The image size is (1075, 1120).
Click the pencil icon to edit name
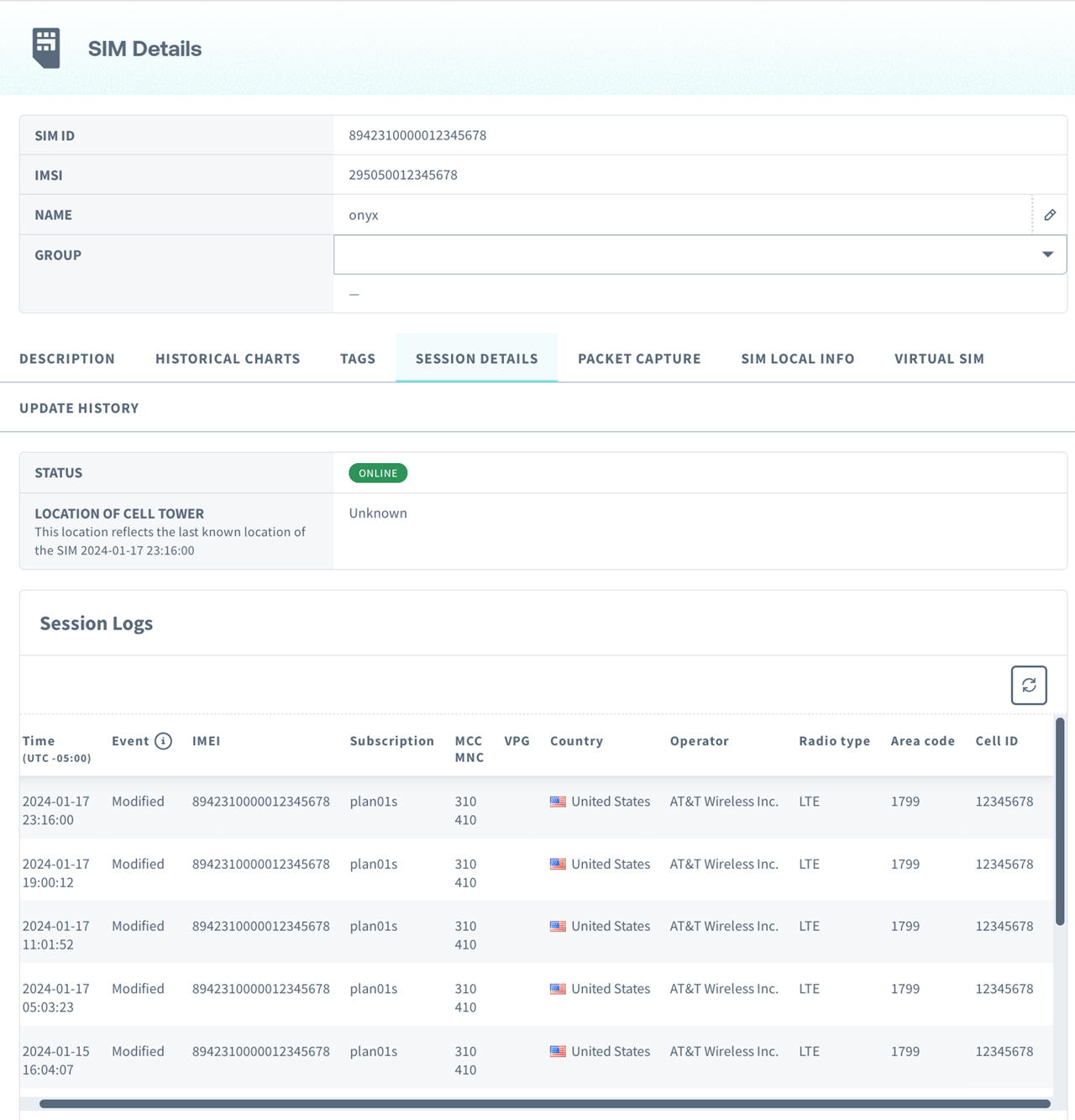[x=1050, y=215]
